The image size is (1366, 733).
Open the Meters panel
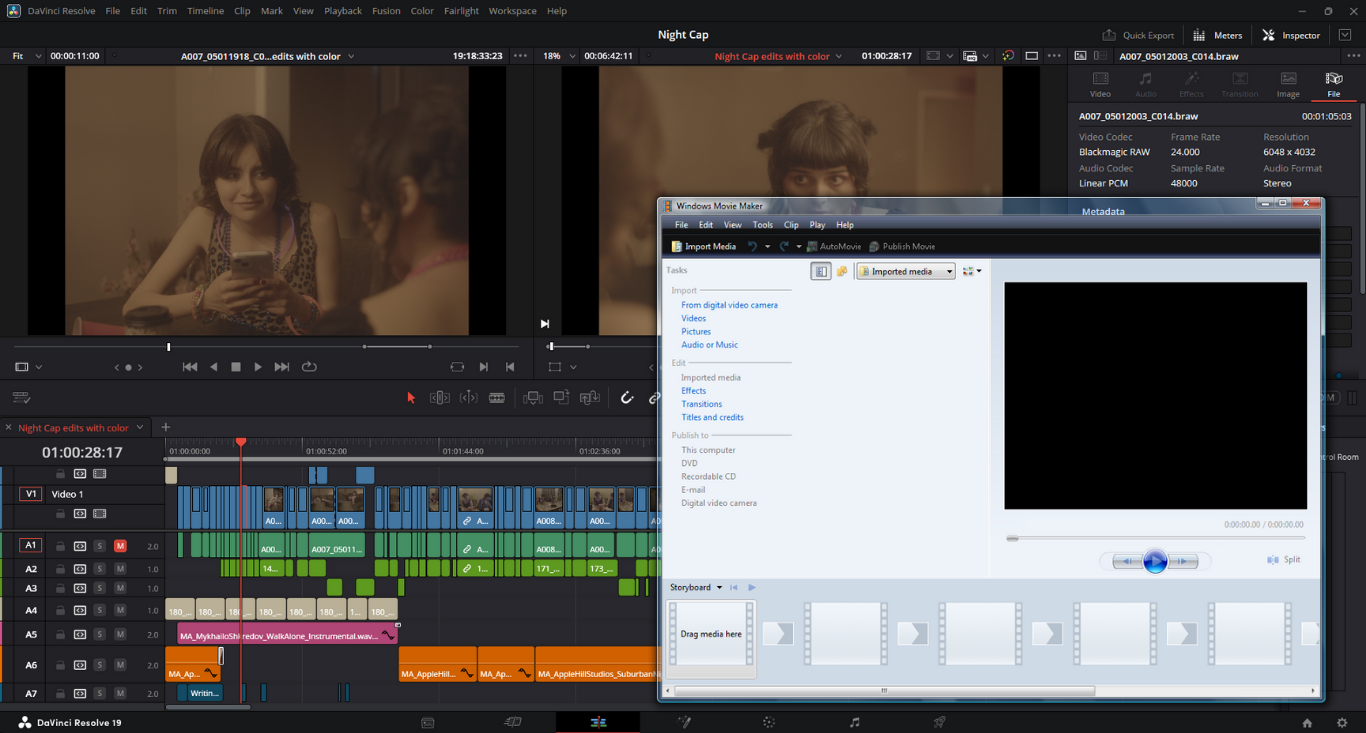point(1217,35)
